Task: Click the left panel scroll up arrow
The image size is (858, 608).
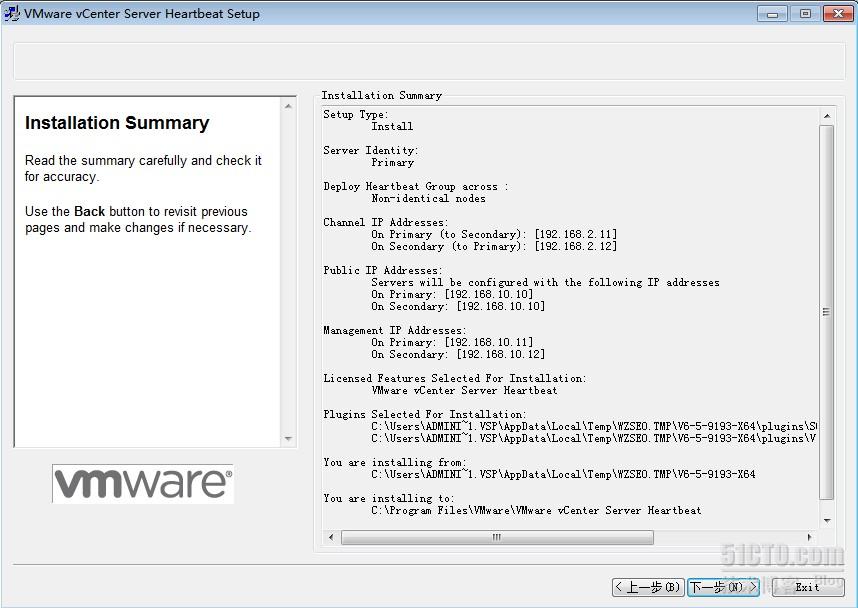Action: click(288, 106)
